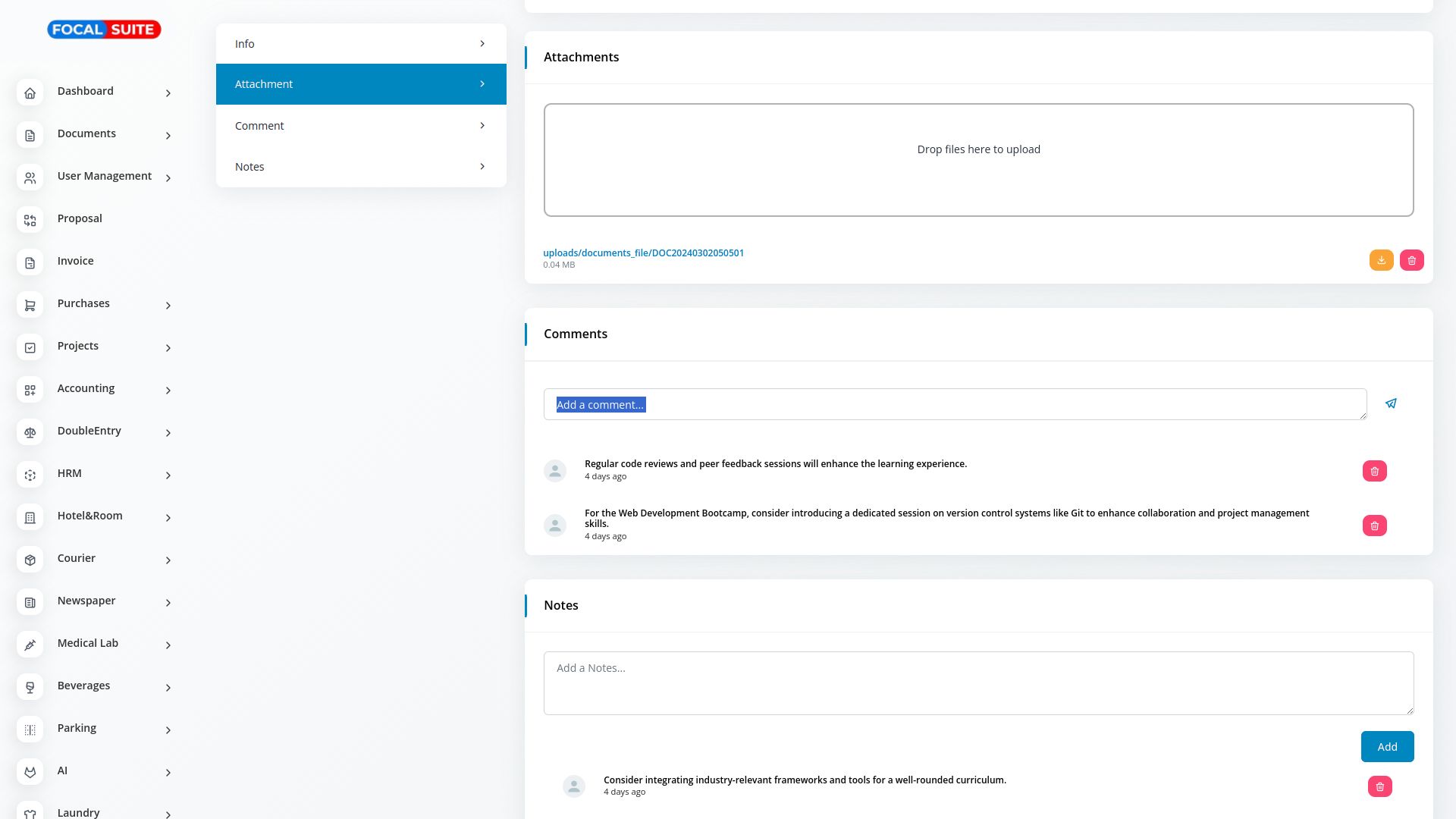Send comment with paper plane icon
This screenshot has width=1456, height=819.
1391,403
